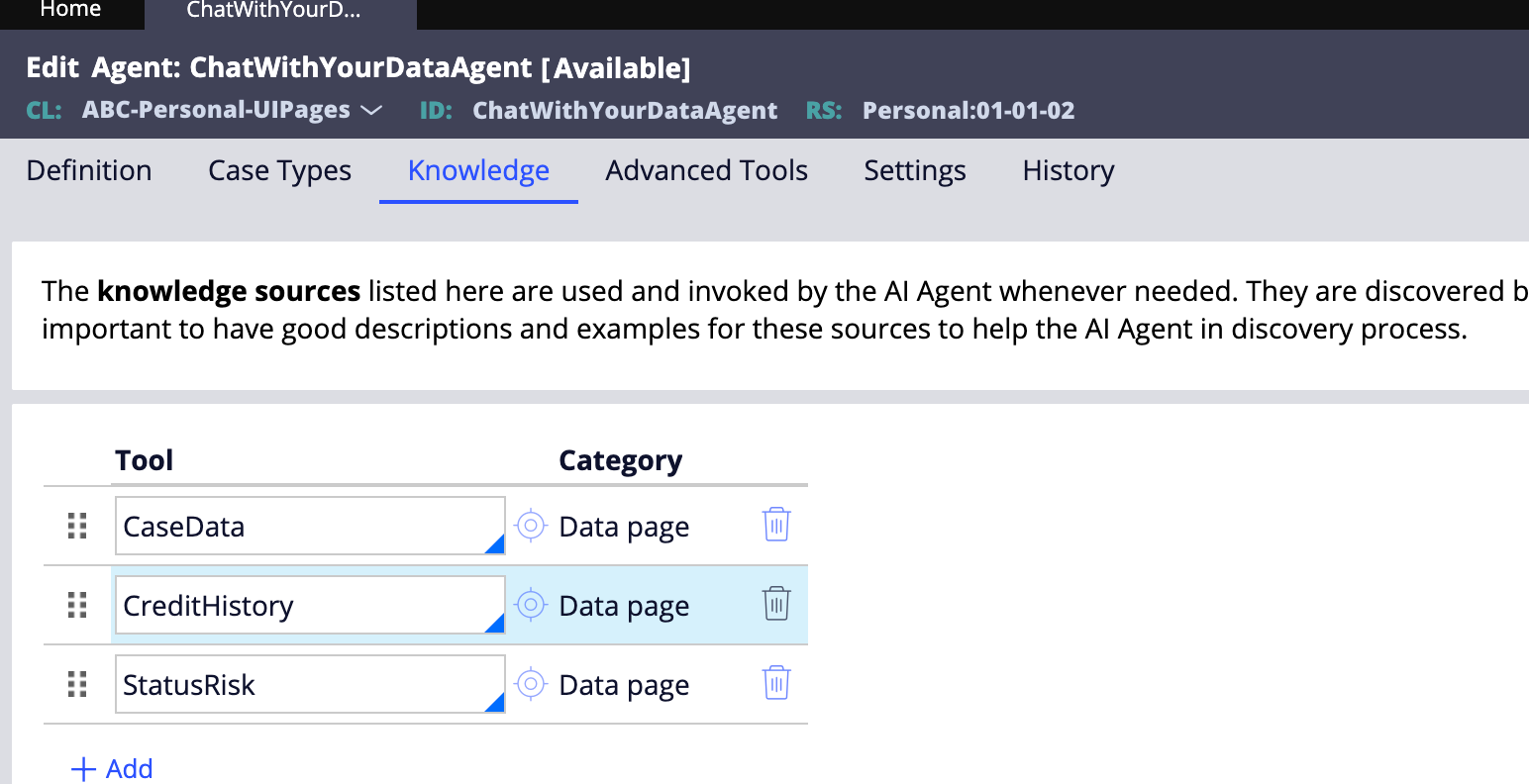Delete the CreditHistory tool row
The image size is (1529, 784).
pyautogui.click(x=776, y=604)
